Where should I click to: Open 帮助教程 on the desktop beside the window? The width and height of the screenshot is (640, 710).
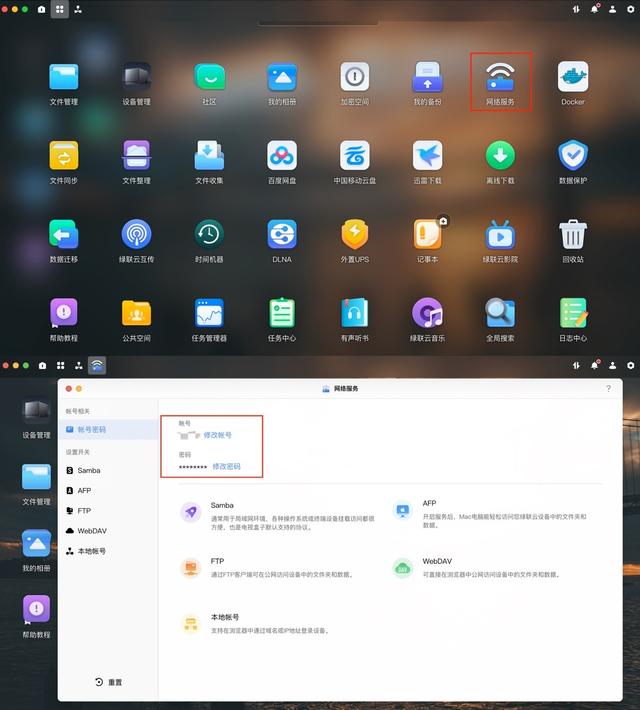(x=36, y=616)
